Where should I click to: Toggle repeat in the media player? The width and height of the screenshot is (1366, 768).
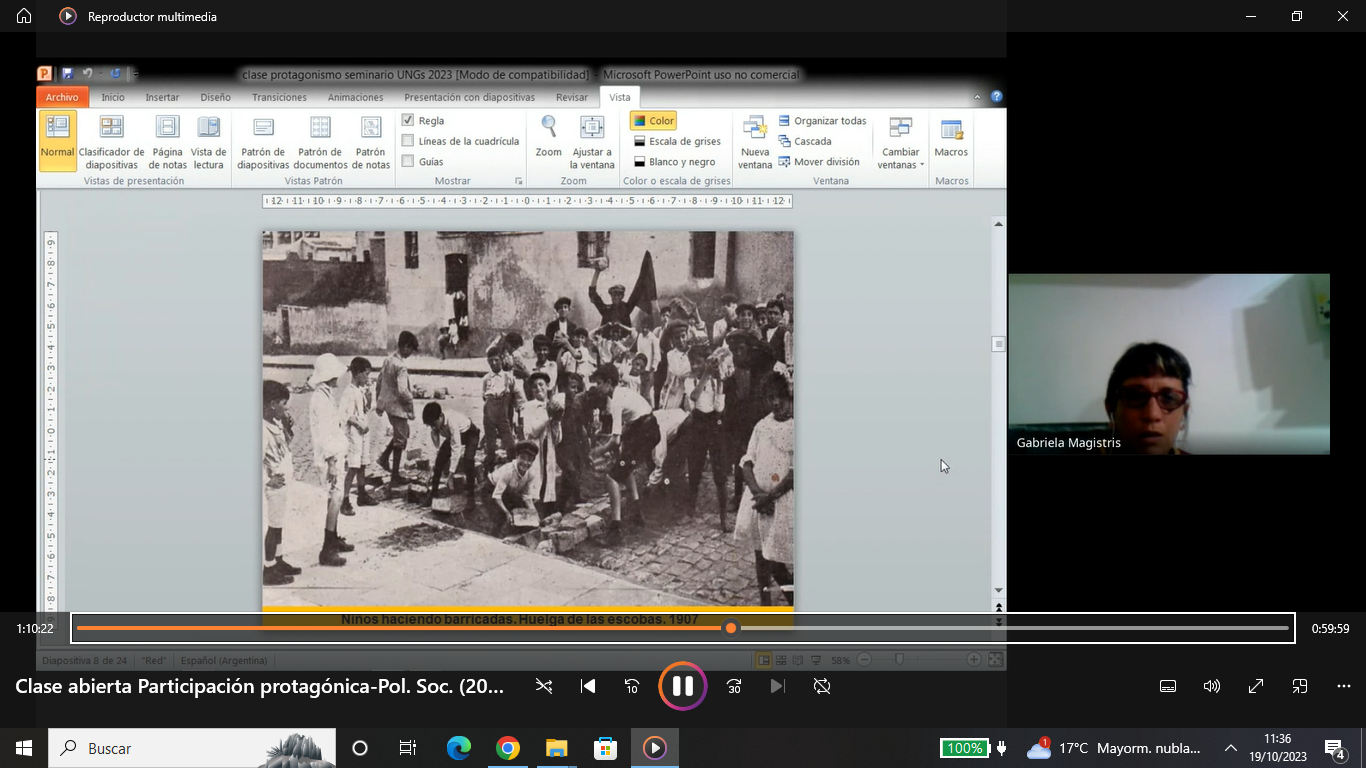pyautogui.click(x=822, y=686)
